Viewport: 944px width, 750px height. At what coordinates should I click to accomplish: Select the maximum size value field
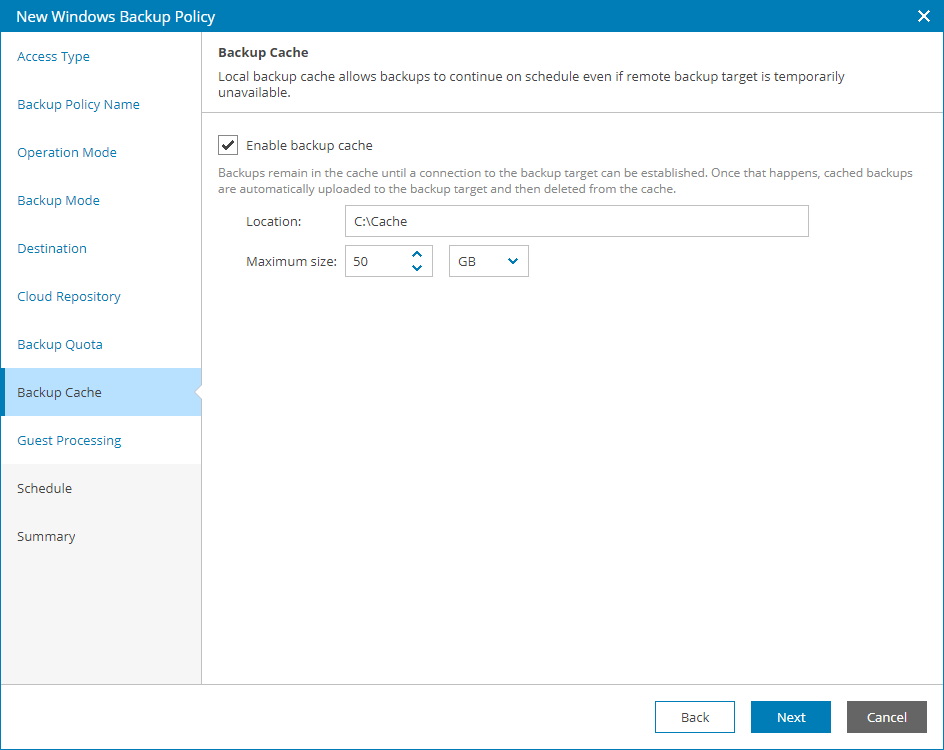click(380, 261)
